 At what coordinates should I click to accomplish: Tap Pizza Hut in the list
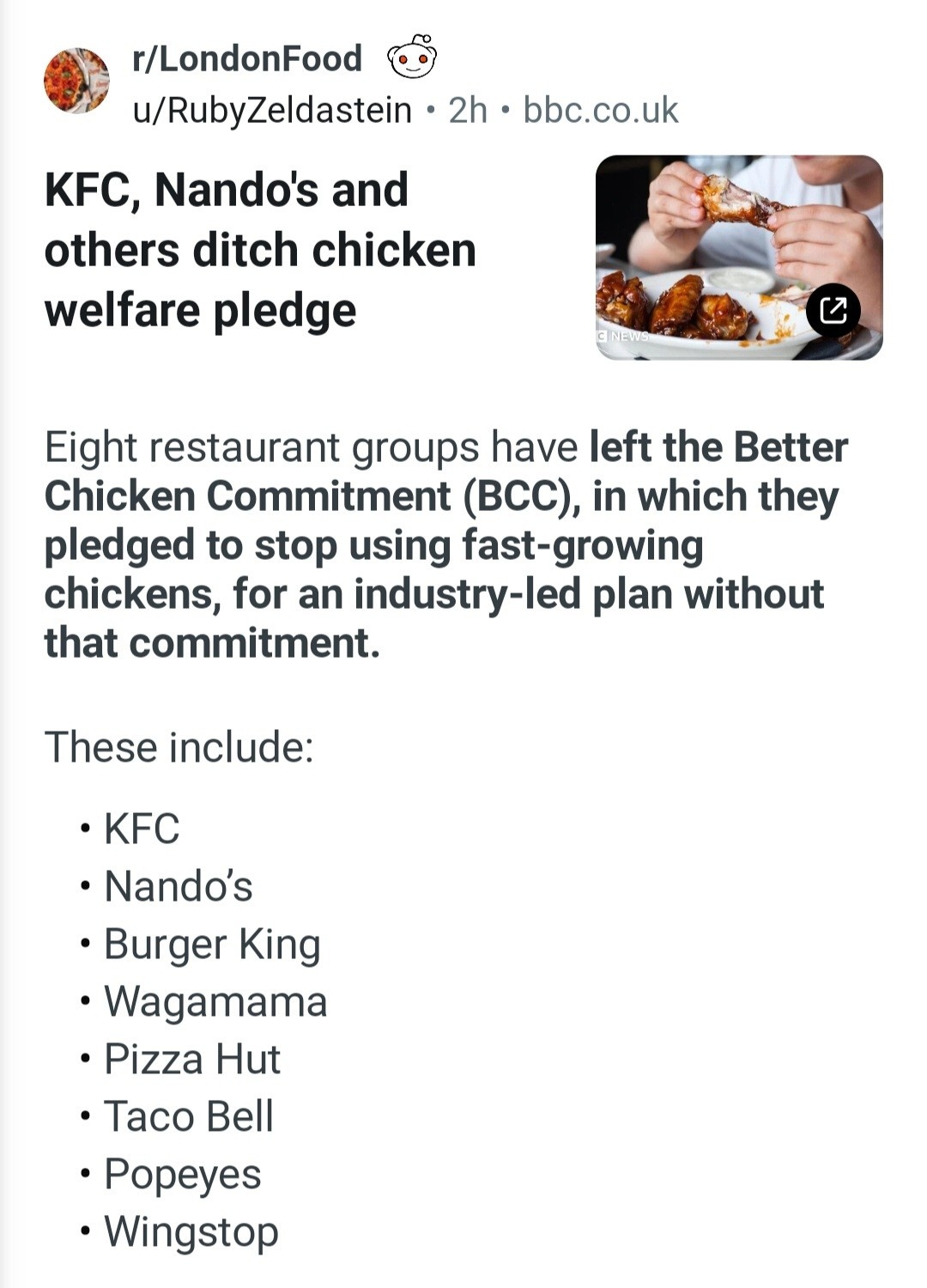click(192, 1059)
